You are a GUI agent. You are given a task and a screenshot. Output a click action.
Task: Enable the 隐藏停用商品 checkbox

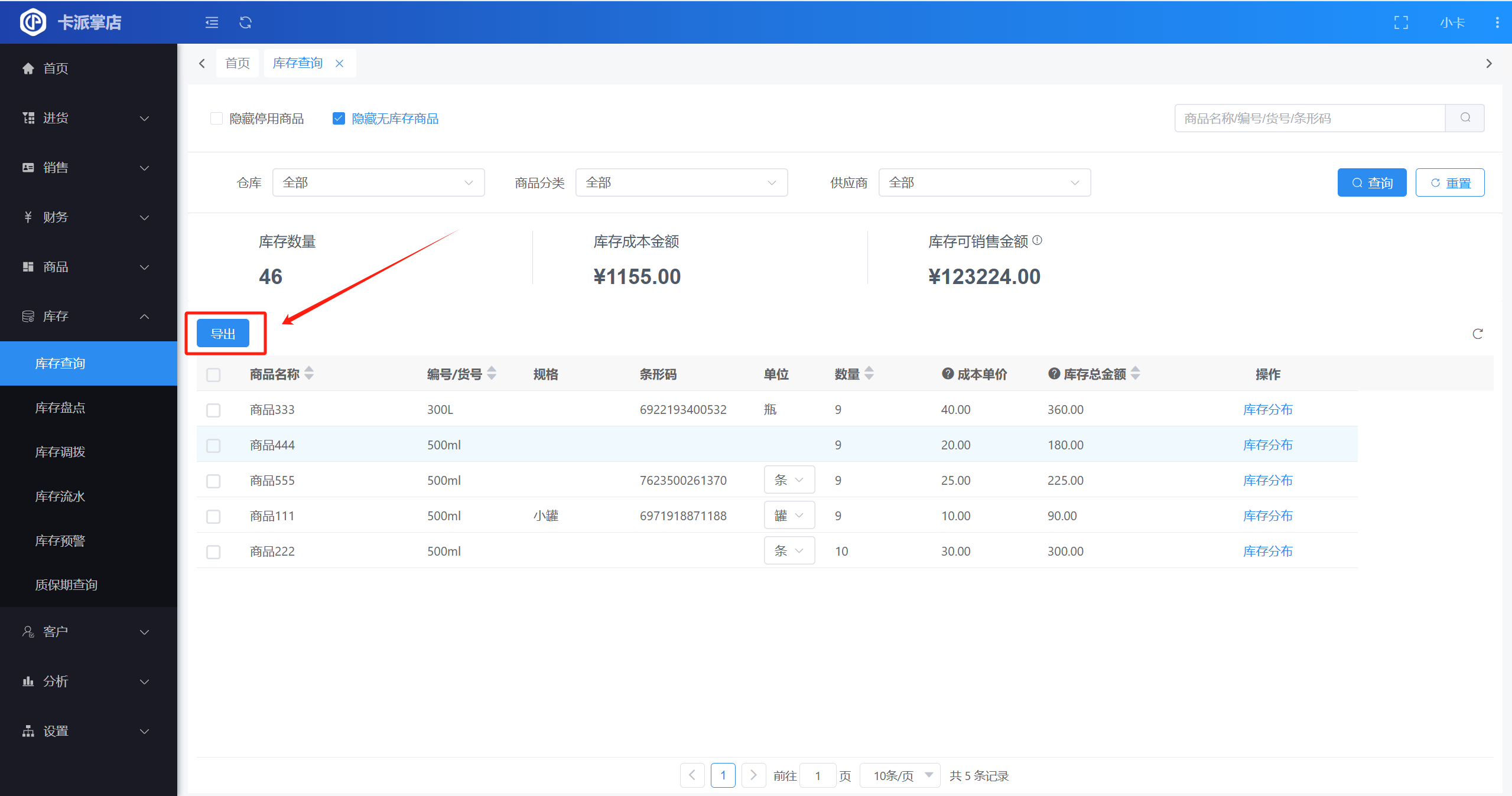click(x=217, y=118)
